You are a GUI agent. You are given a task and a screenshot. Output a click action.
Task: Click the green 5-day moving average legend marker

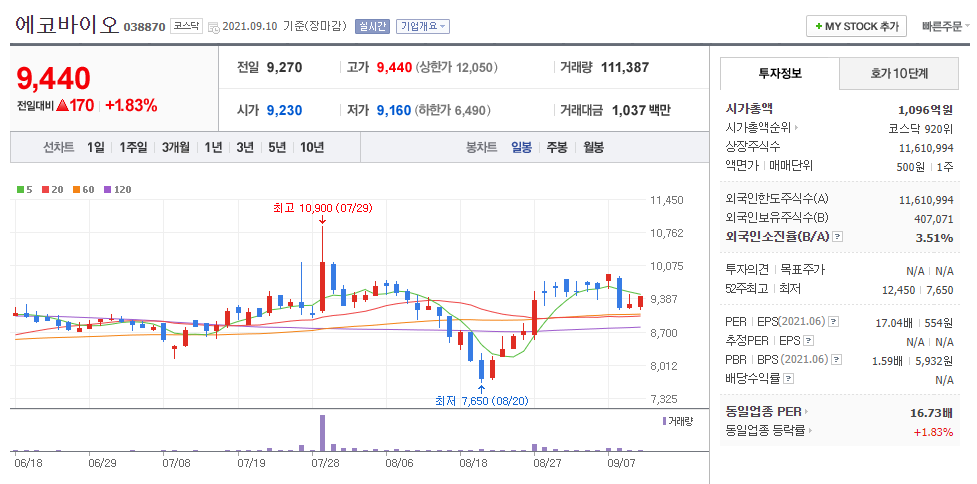[x=20, y=189]
